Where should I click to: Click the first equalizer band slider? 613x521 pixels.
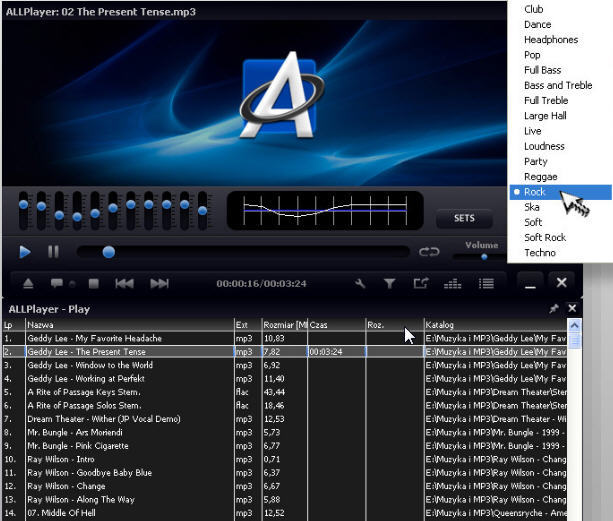23,204
